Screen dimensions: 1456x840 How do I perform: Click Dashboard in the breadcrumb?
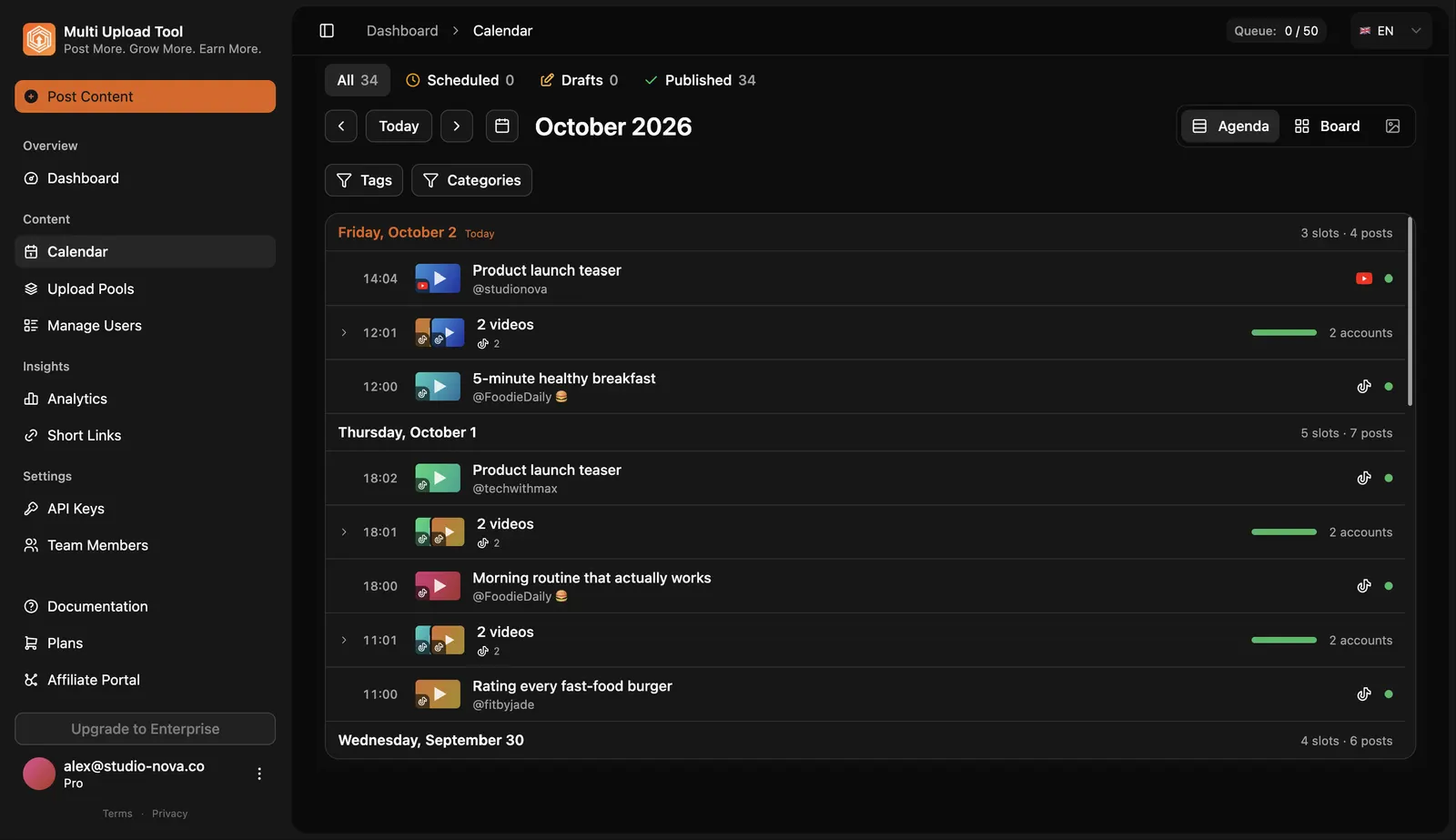(402, 31)
